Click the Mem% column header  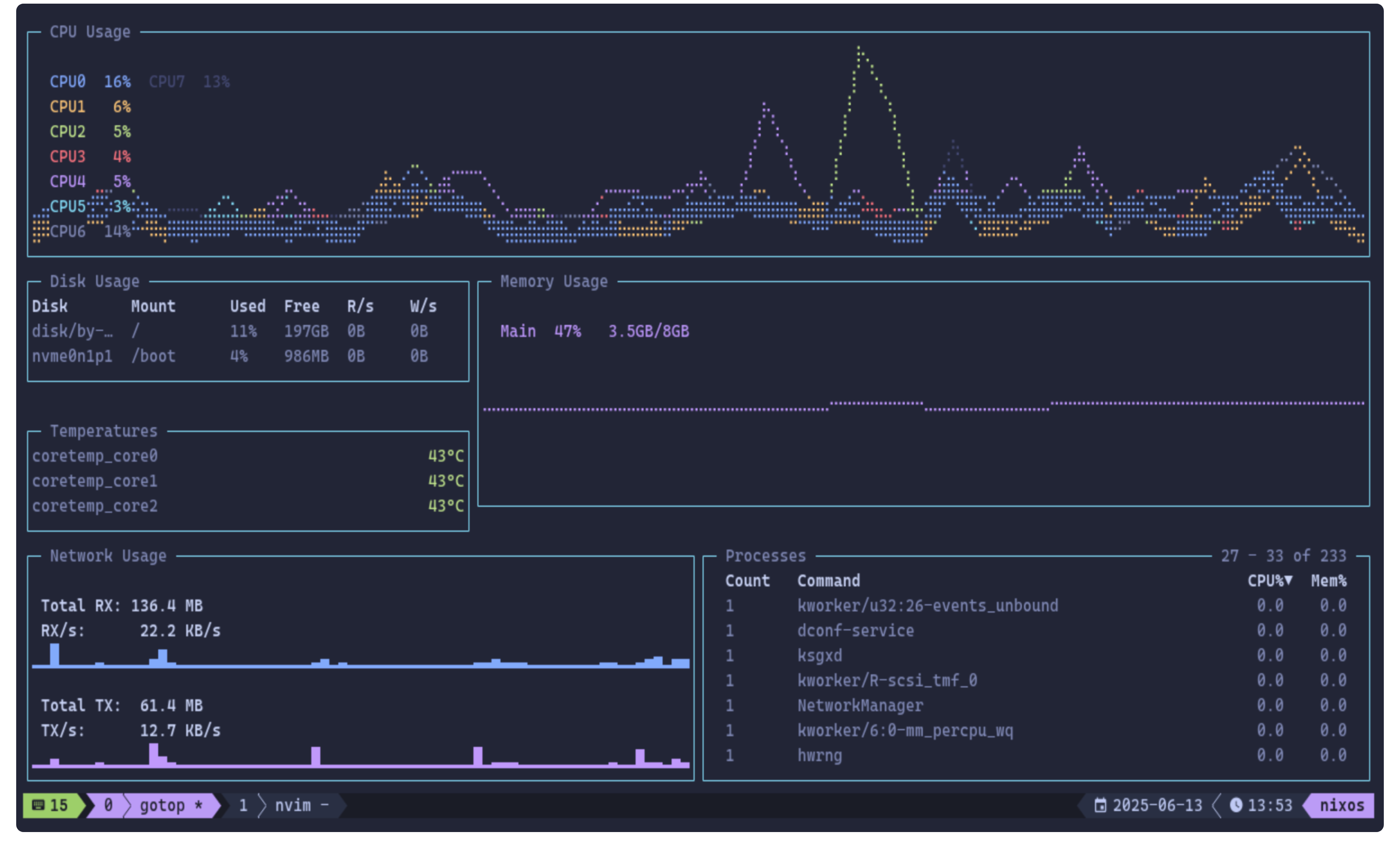click(1328, 580)
